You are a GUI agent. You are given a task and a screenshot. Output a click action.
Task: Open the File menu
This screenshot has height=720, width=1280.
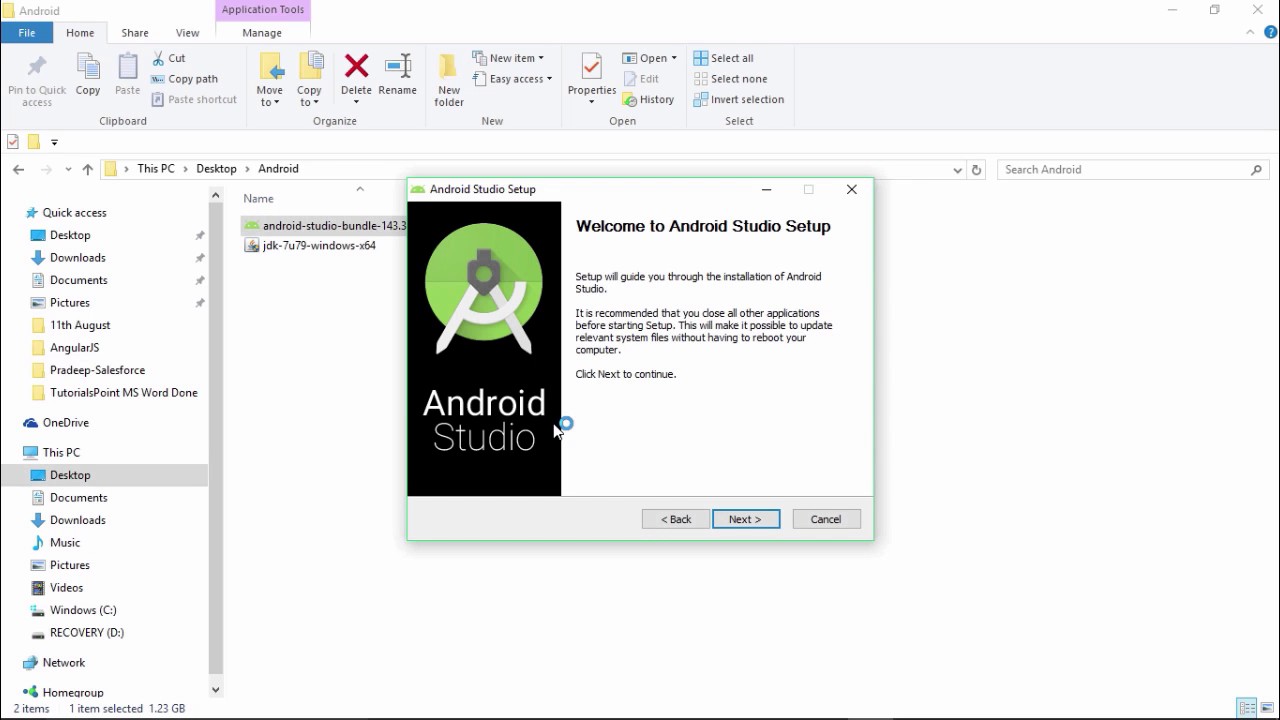pyautogui.click(x=27, y=33)
